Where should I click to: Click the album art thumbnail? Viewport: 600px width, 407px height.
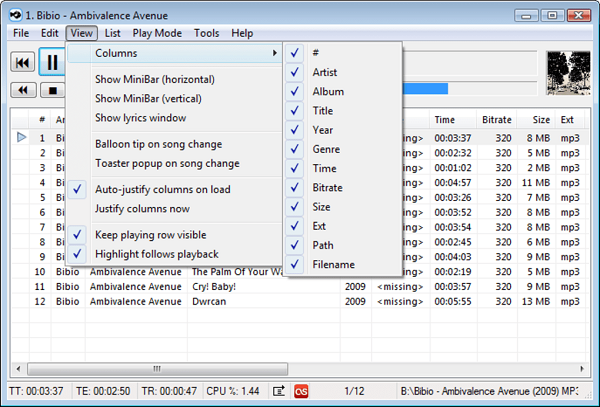click(x=568, y=73)
